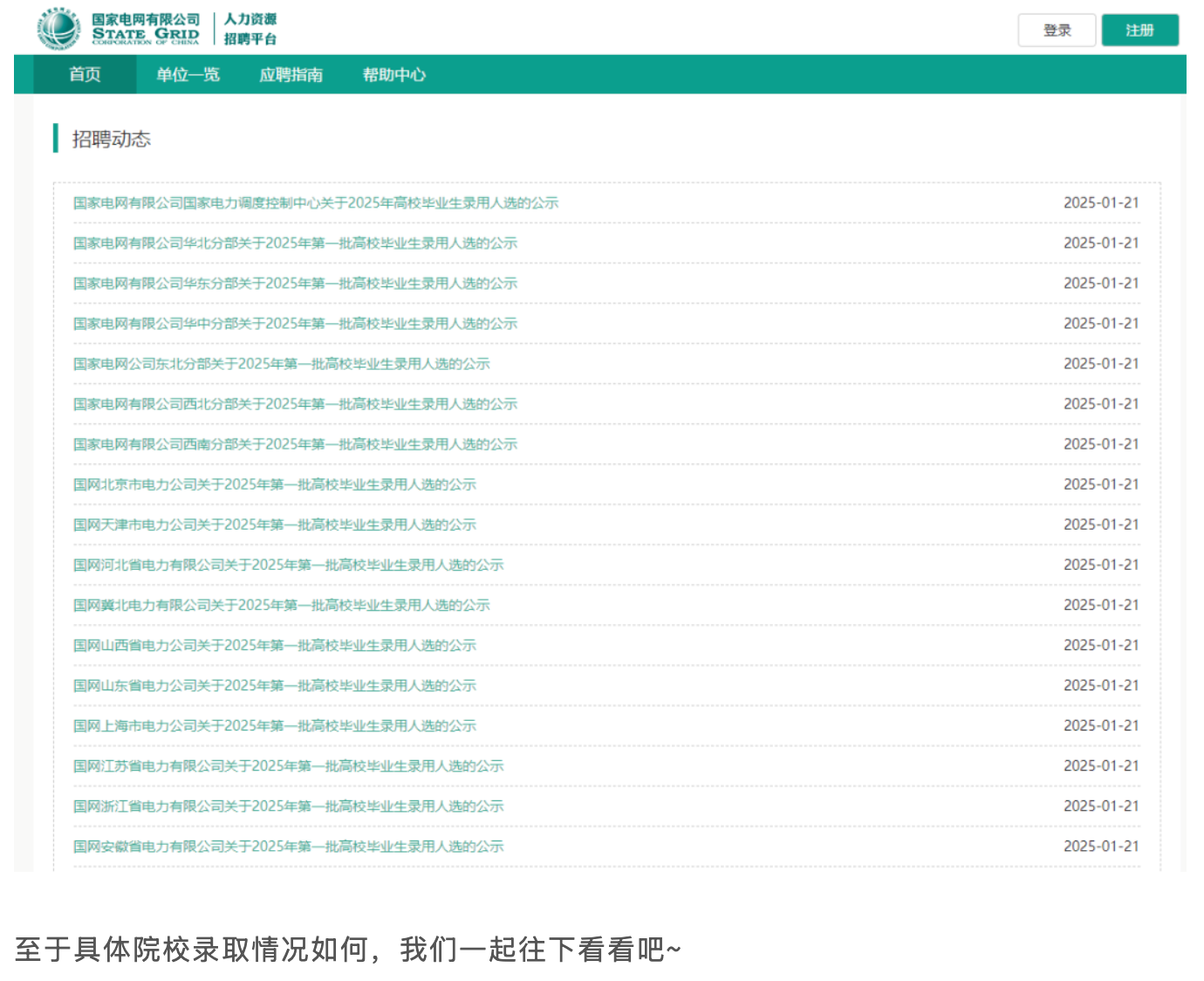Image resolution: width=1204 pixels, height=981 pixels.
Task: Click the 人力资源招聘平台 header title
Action: tap(250, 29)
